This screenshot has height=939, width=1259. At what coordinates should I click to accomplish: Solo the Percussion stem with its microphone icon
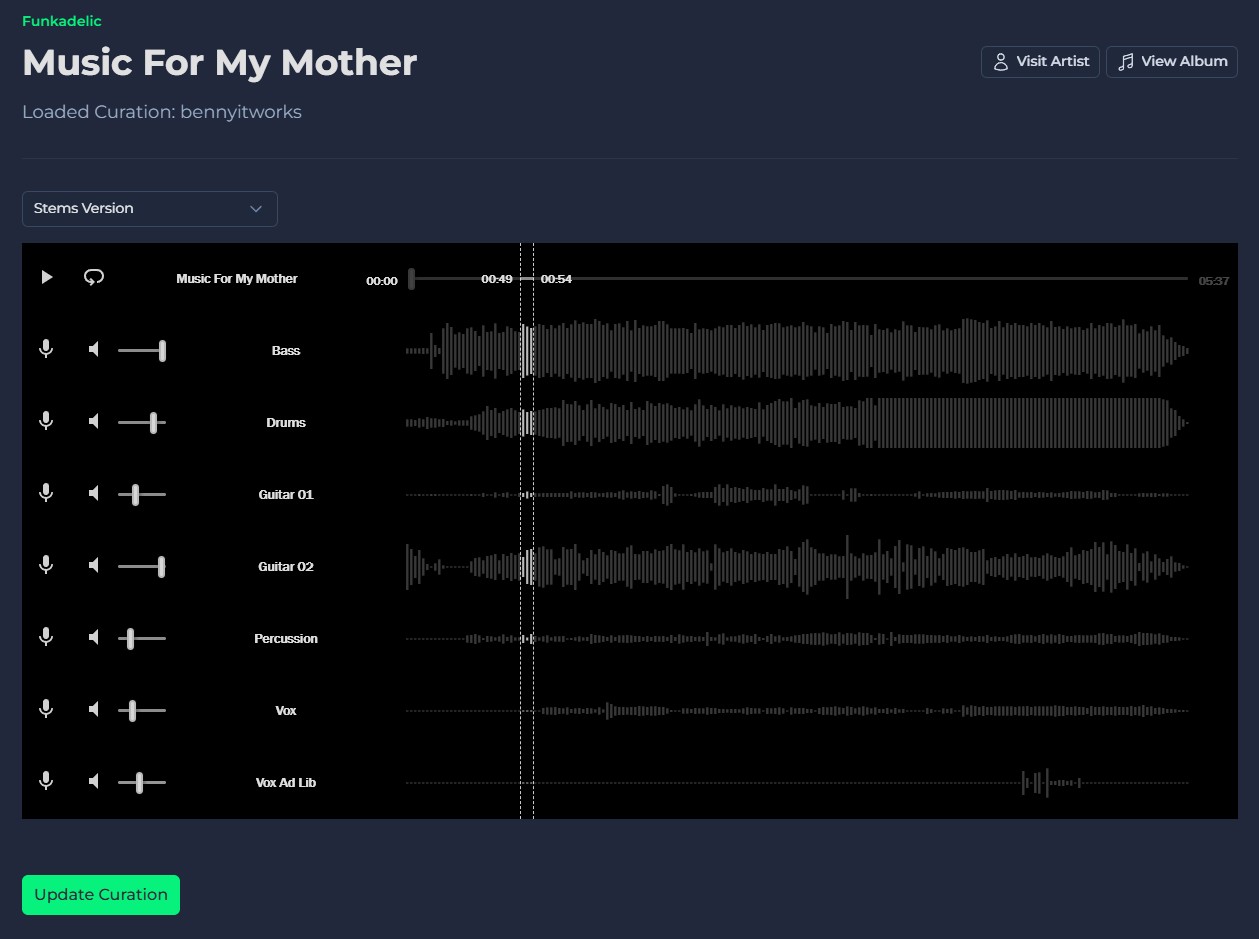point(46,637)
